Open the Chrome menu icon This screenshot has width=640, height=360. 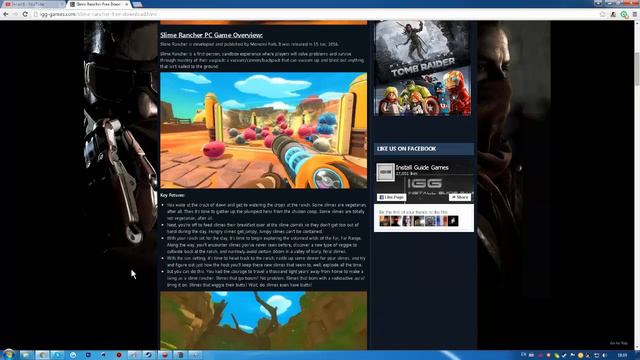[x=634, y=14]
